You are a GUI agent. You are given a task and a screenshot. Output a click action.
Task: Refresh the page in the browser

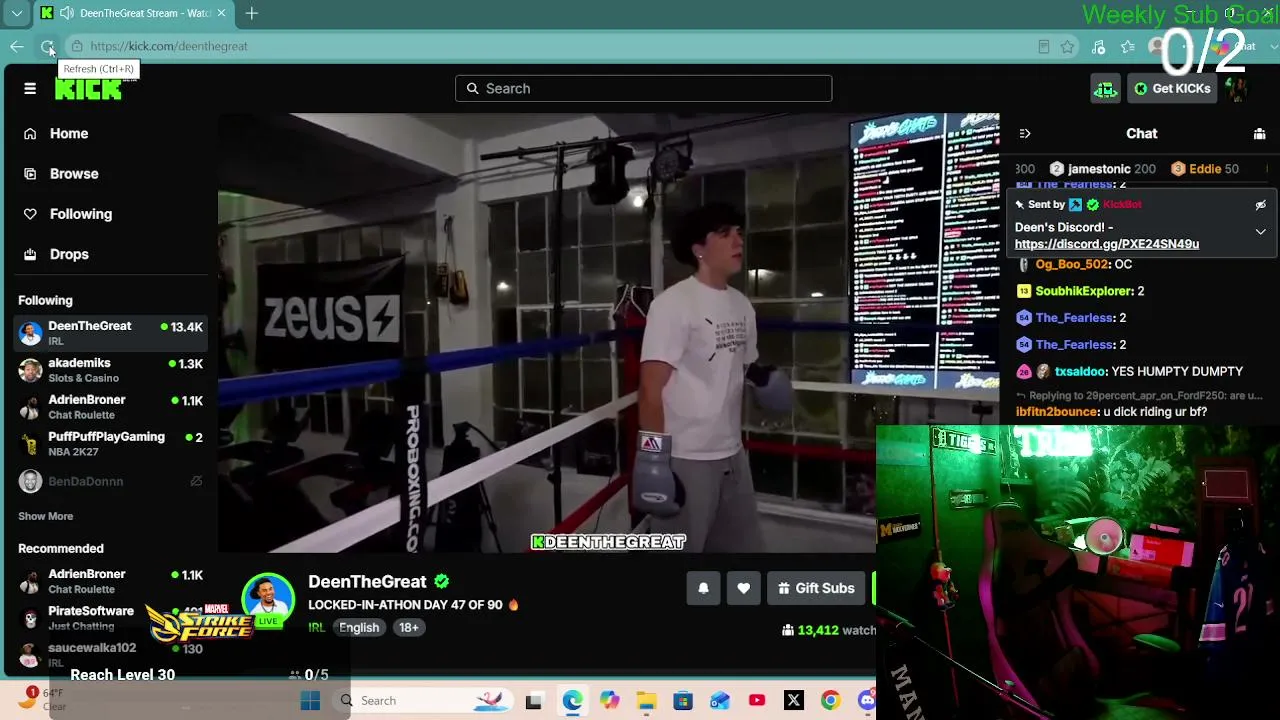pyautogui.click(x=47, y=46)
